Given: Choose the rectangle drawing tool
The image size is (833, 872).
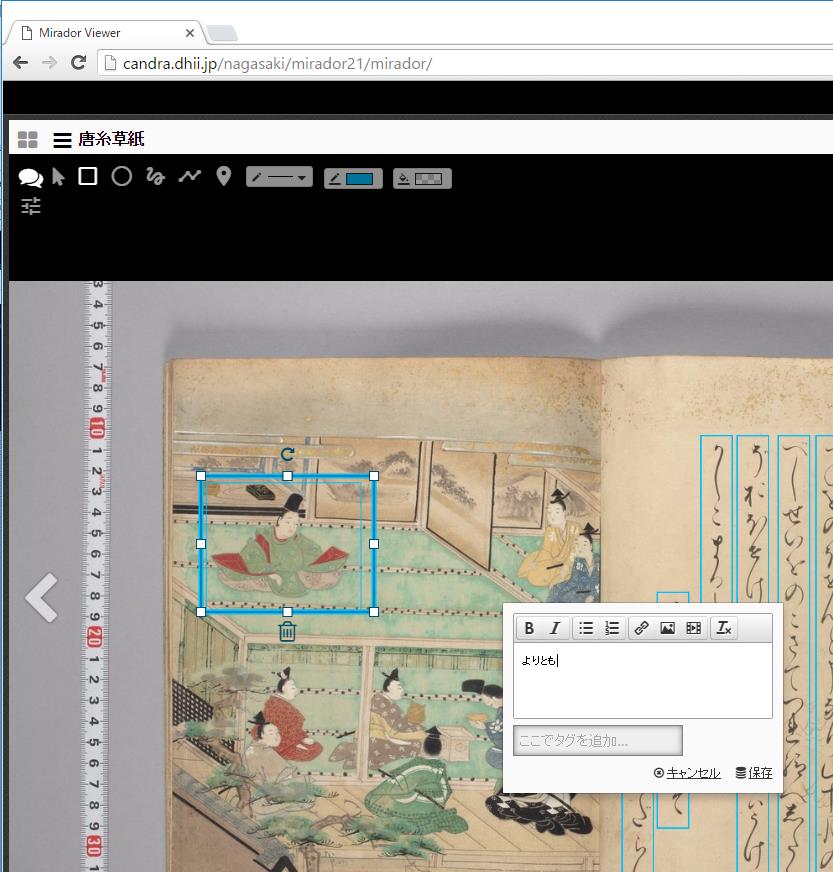Looking at the screenshot, I should 88,176.
